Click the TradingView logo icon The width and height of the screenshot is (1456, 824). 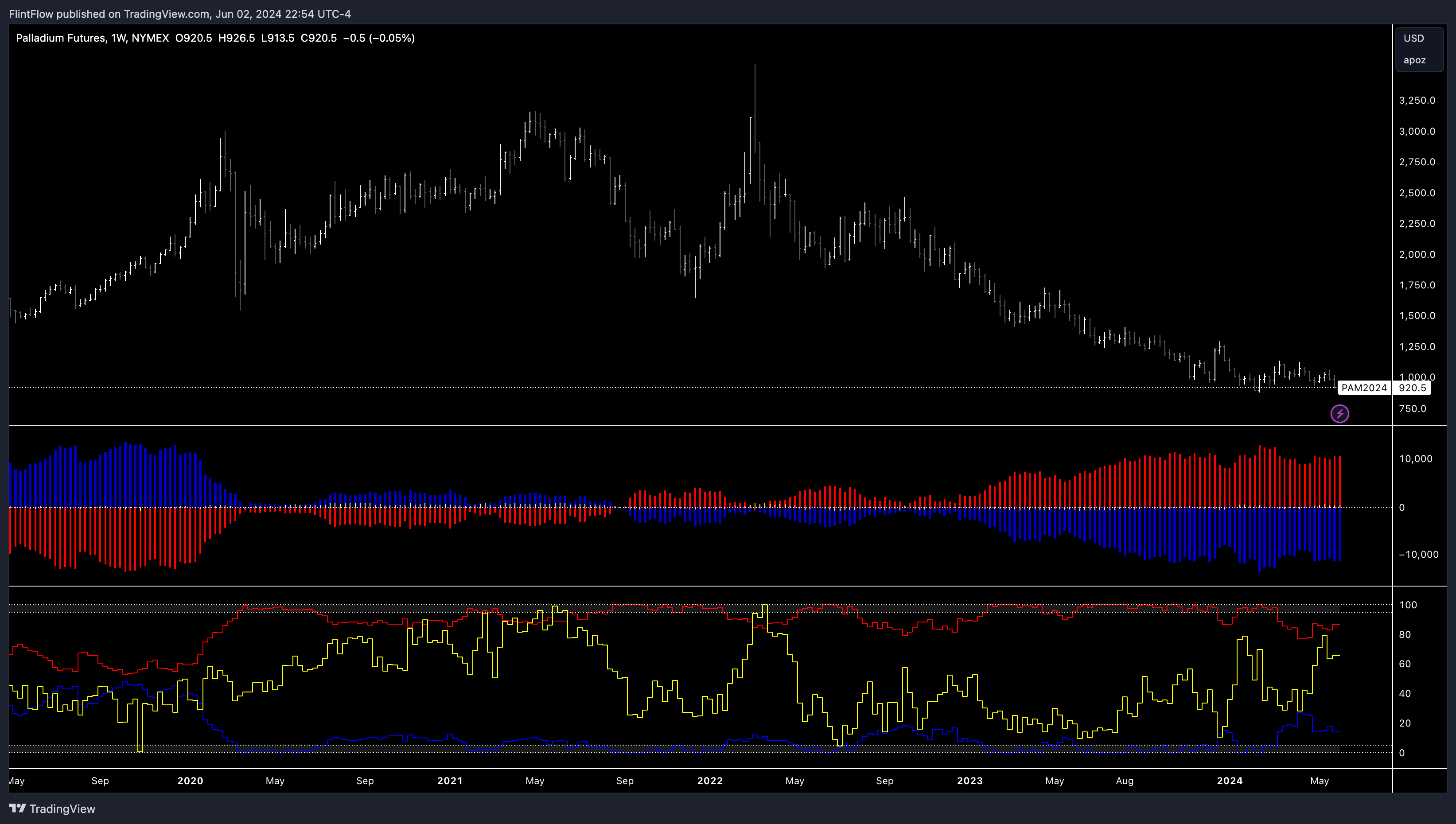click(x=18, y=808)
